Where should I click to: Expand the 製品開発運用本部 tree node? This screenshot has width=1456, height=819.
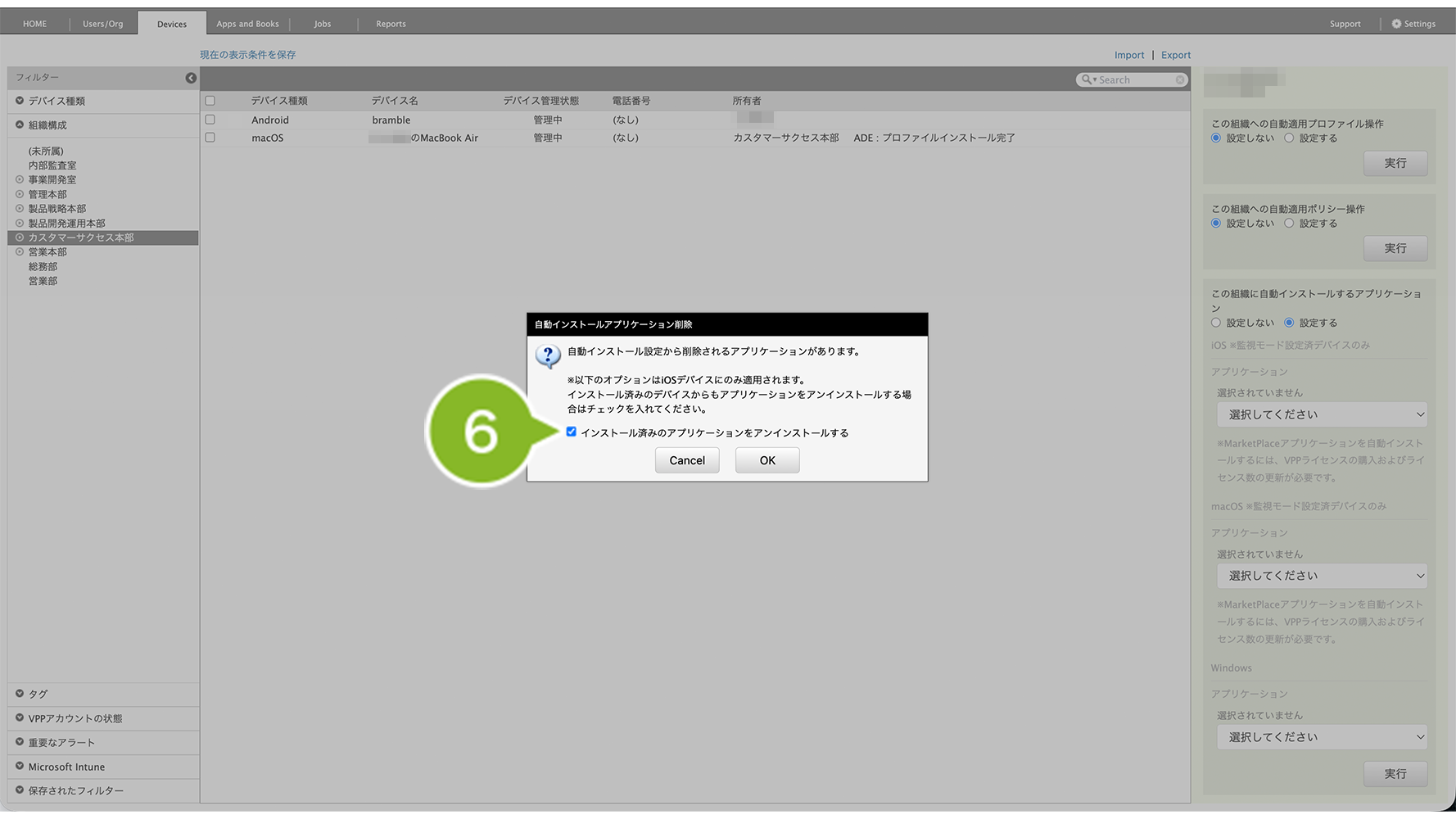click(20, 223)
